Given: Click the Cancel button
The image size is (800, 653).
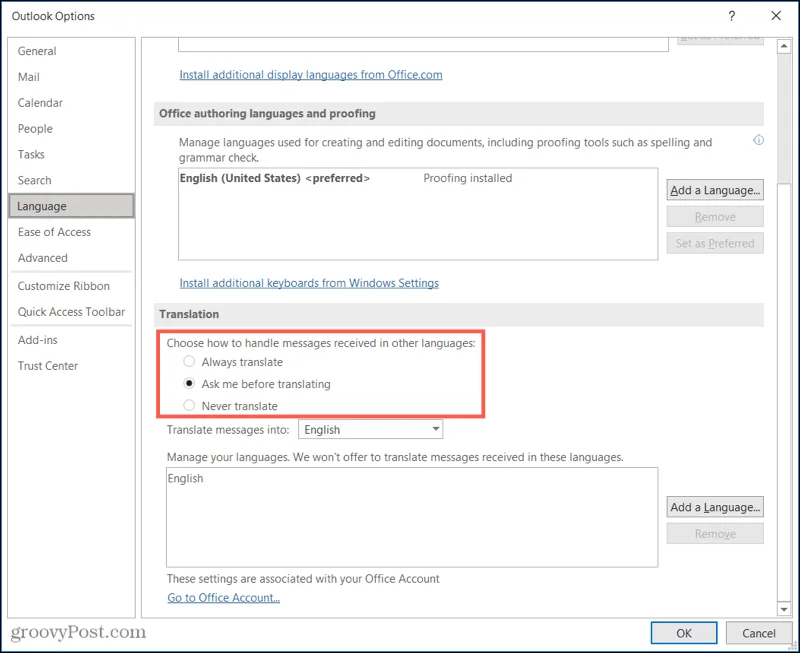Looking at the screenshot, I should coord(759,633).
